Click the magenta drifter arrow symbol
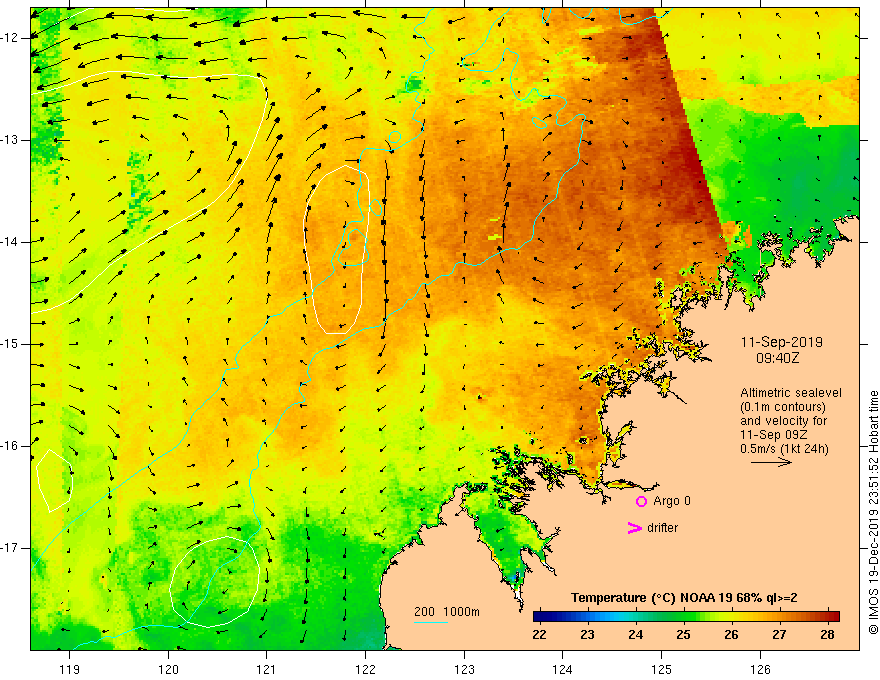 pyautogui.click(x=634, y=528)
